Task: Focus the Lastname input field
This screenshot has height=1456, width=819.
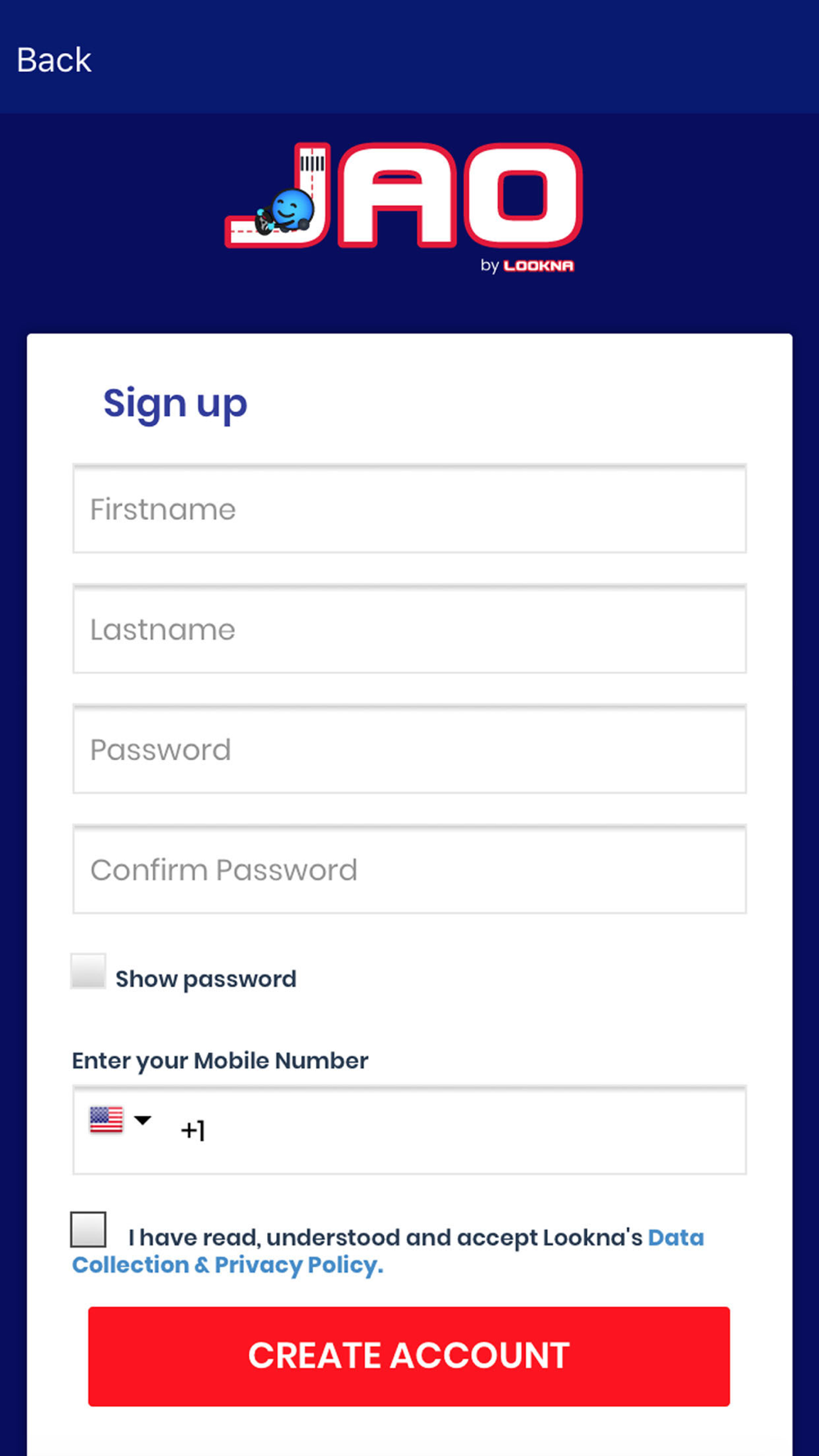Action: pyautogui.click(x=409, y=629)
